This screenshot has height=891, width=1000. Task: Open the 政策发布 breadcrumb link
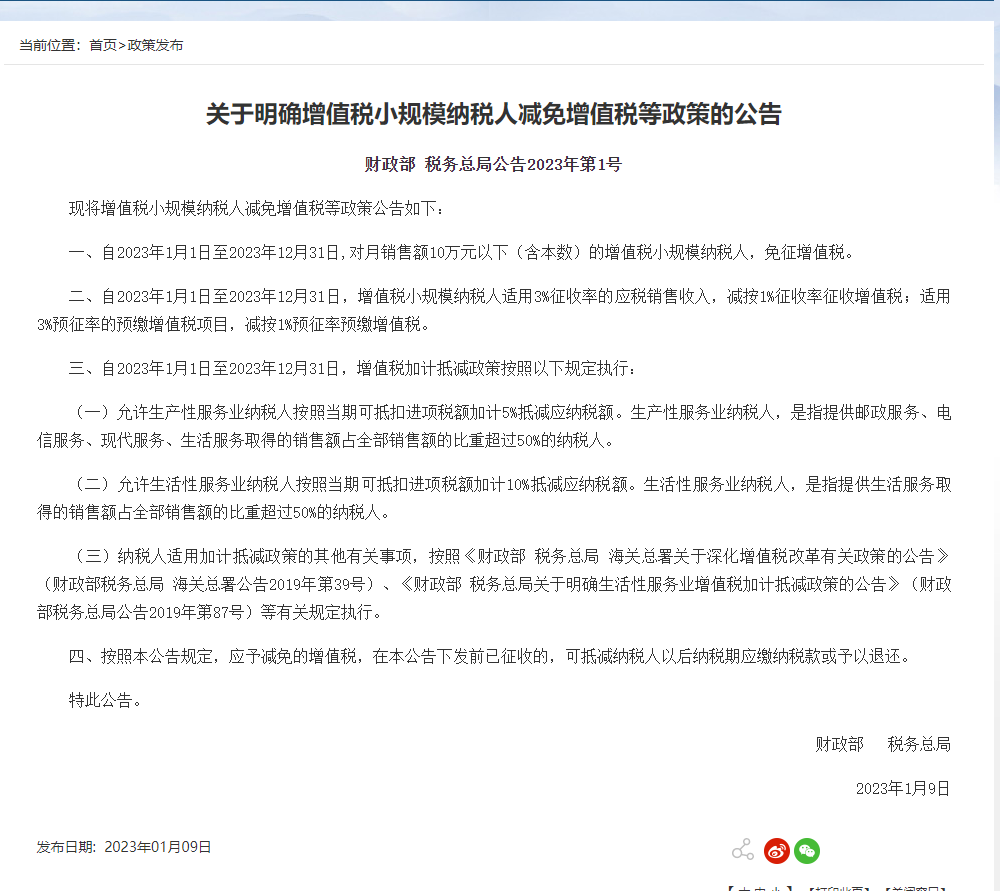155,45
